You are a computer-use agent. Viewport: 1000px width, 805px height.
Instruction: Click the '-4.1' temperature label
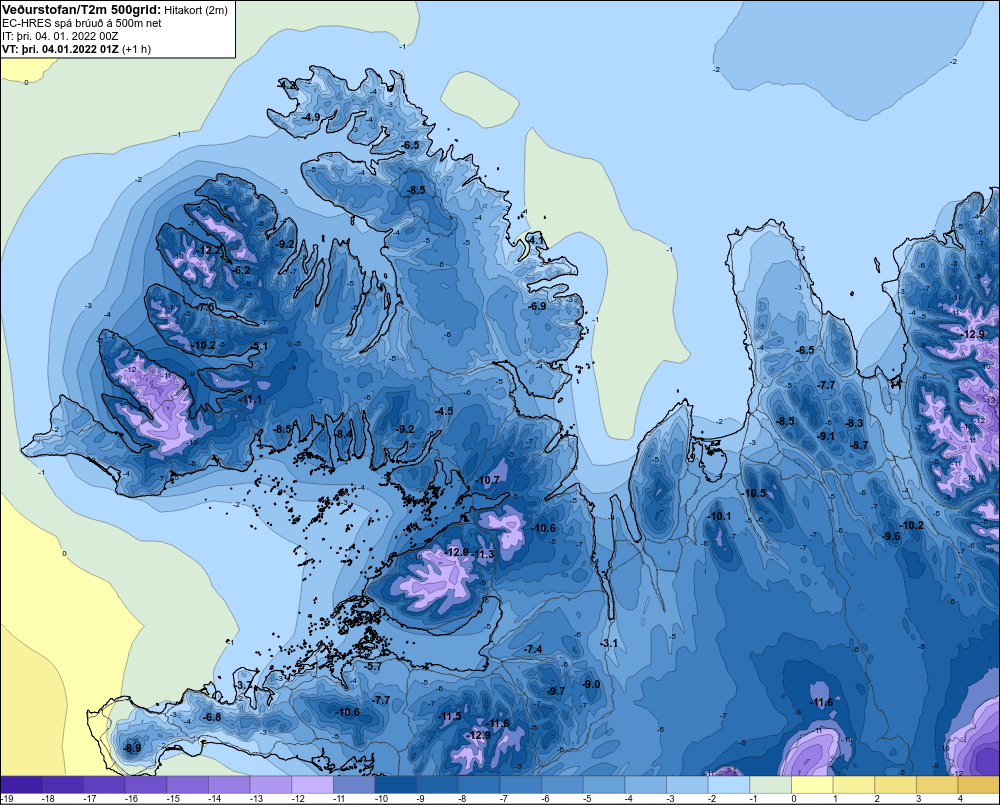pos(536,240)
